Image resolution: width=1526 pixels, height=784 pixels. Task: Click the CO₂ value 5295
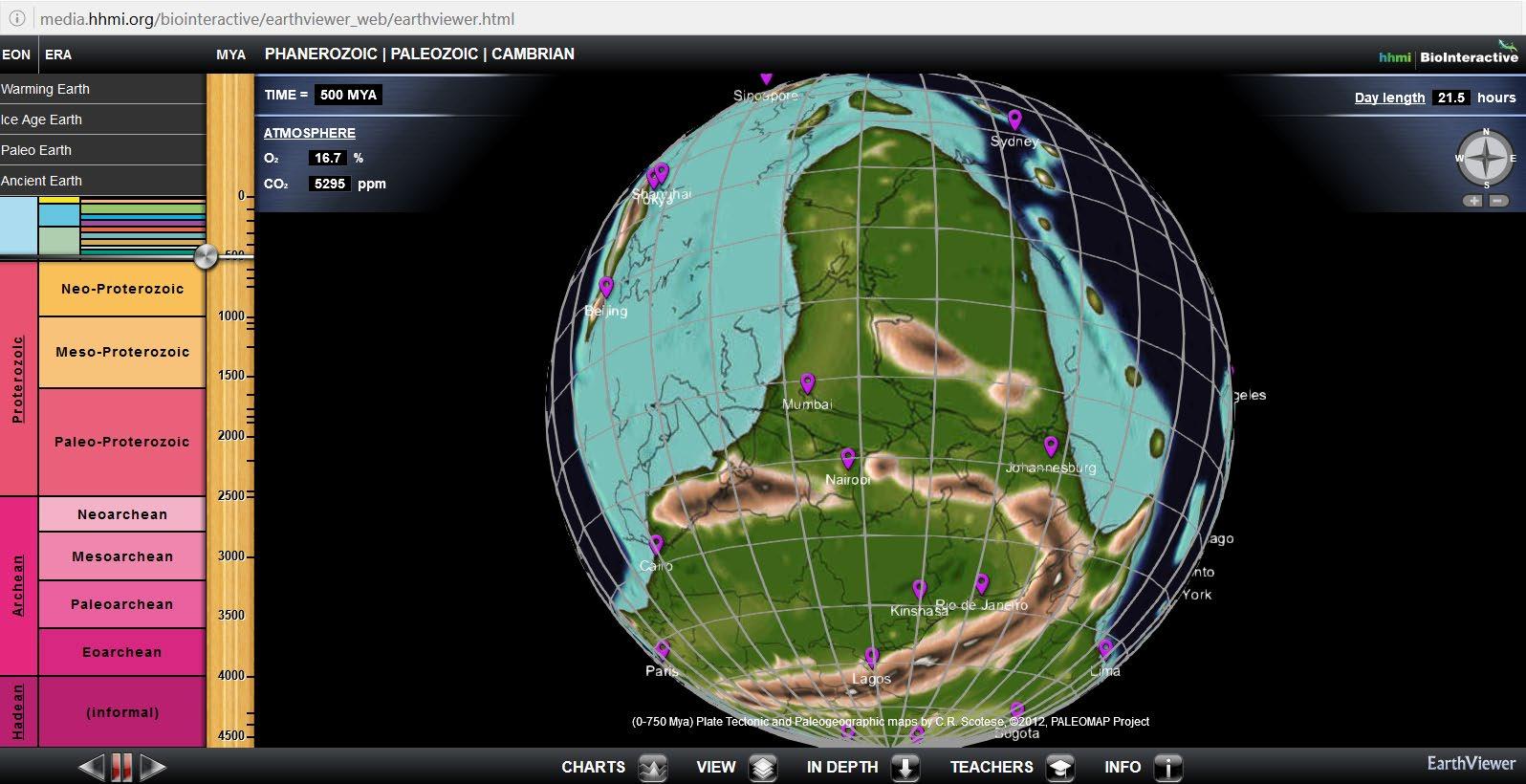click(x=330, y=184)
